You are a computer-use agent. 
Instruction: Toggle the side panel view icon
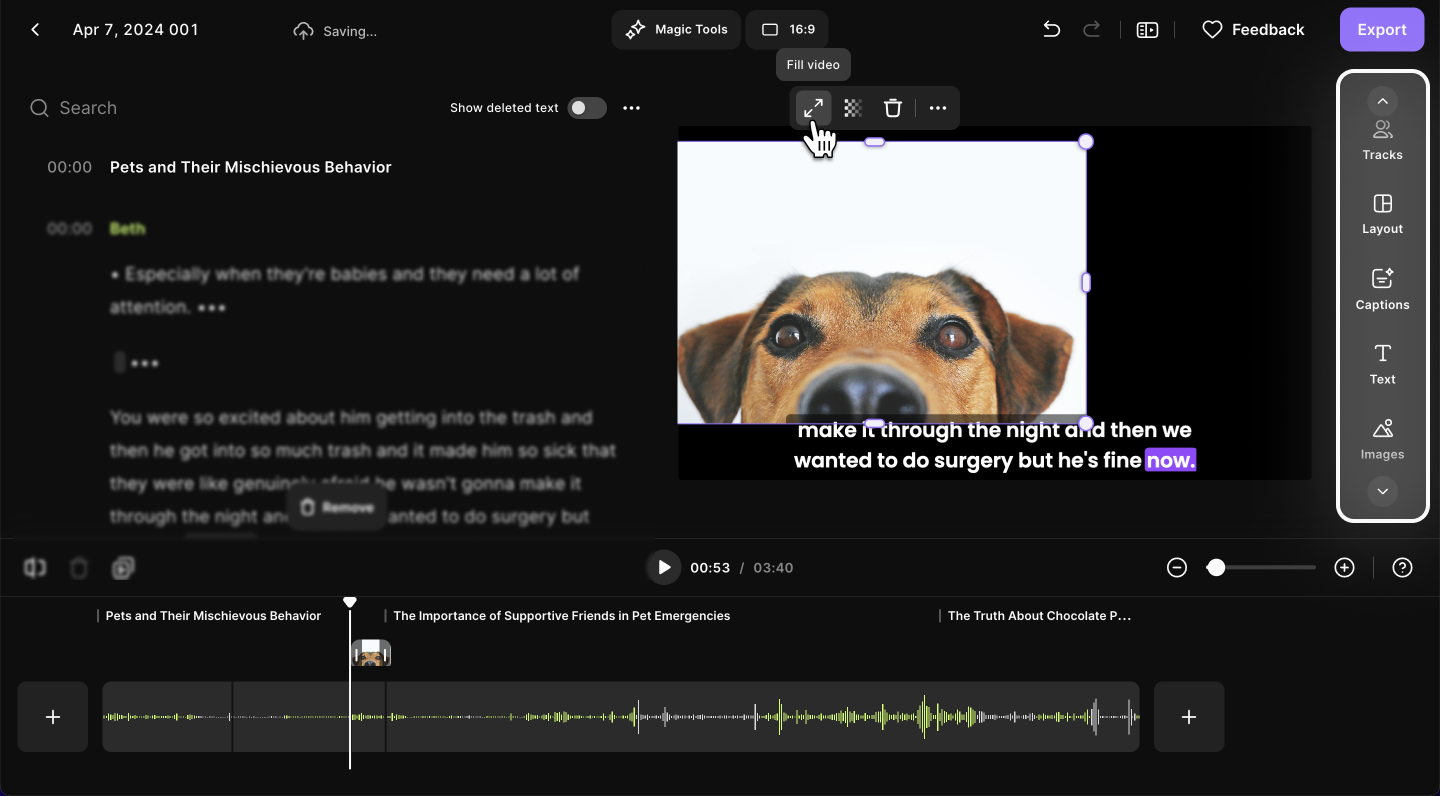pyautogui.click(x=1147, y=30)
